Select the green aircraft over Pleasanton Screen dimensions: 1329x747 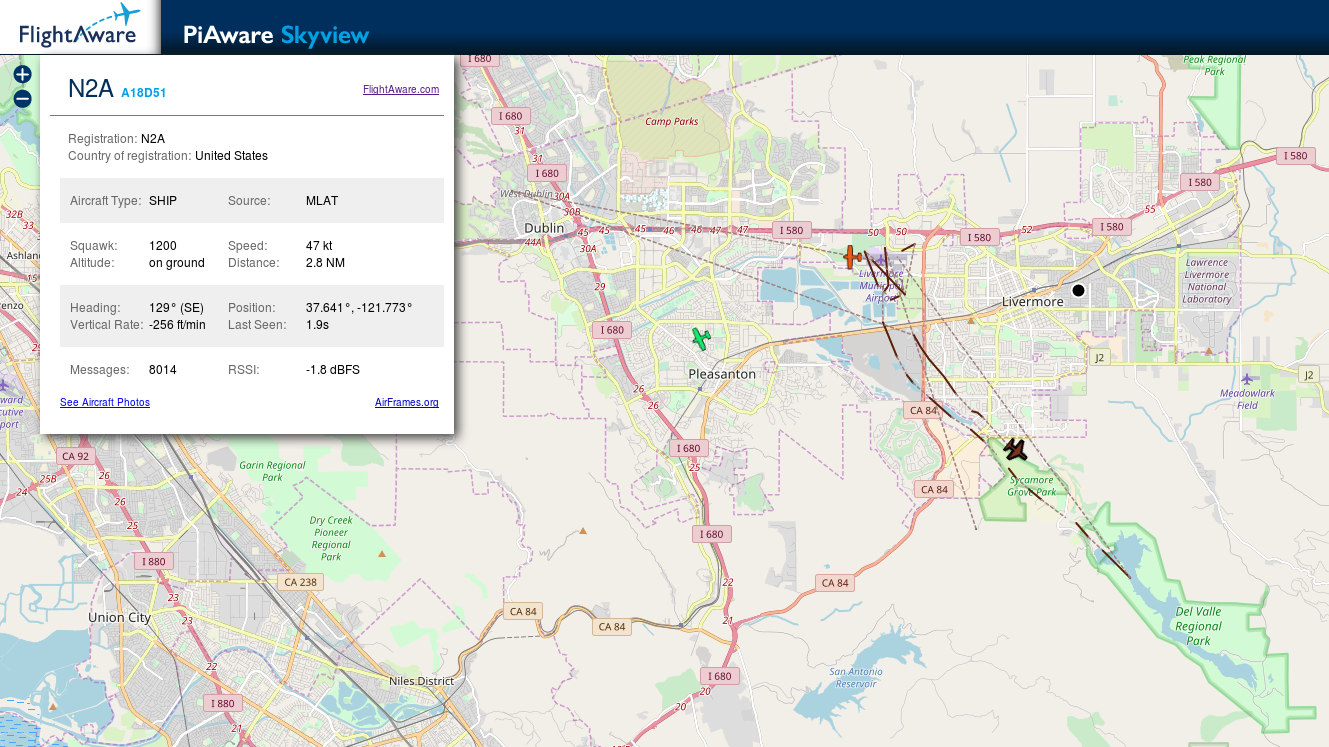(x=702, y=339)
